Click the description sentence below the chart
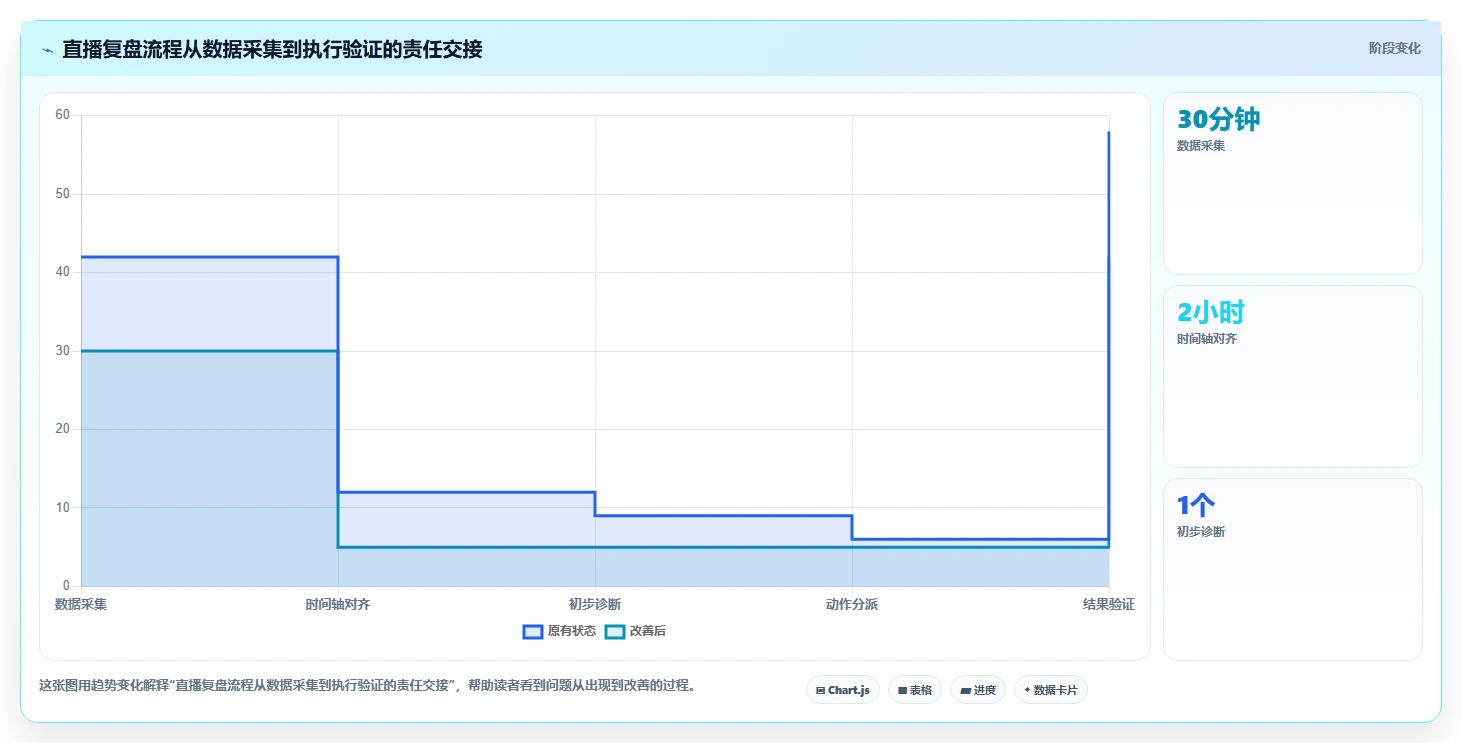The width and height of the screenshot is (1462, 743). [367, 686]
